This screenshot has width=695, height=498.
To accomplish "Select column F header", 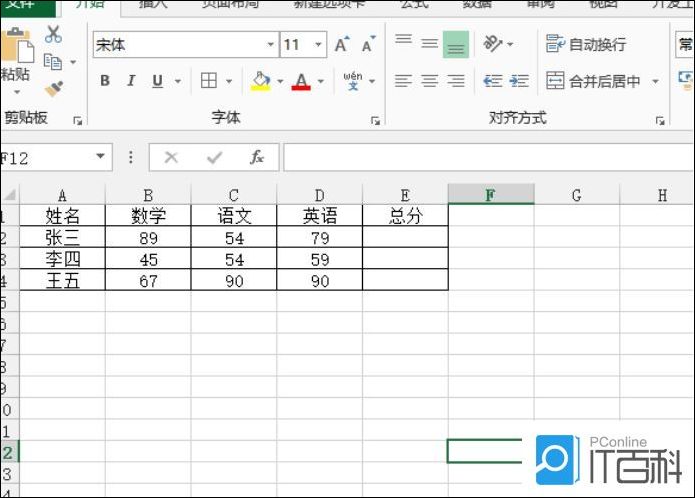I will point(491,195).
